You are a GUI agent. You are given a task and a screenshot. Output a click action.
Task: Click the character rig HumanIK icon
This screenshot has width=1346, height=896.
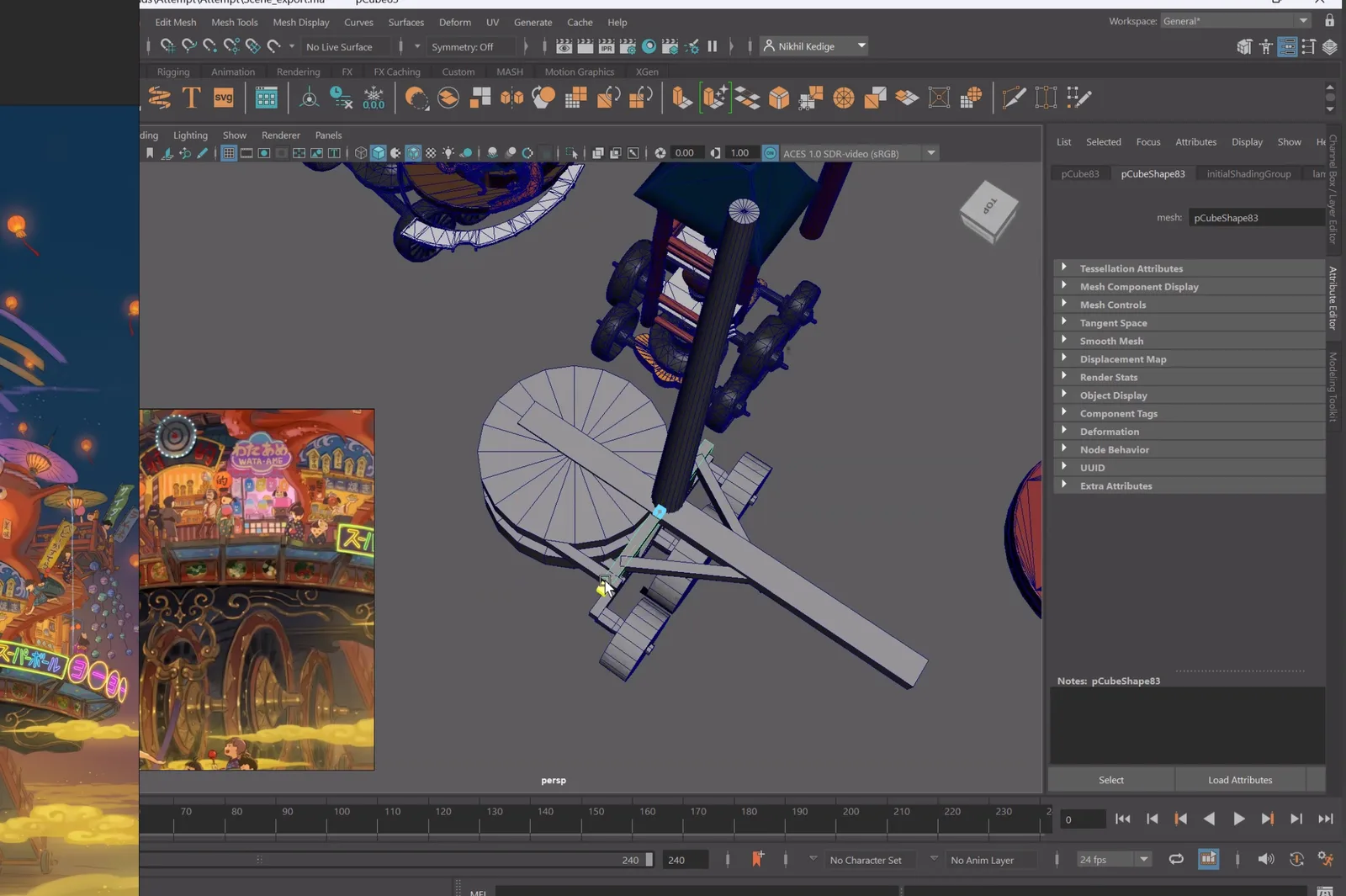(1265, 47)
